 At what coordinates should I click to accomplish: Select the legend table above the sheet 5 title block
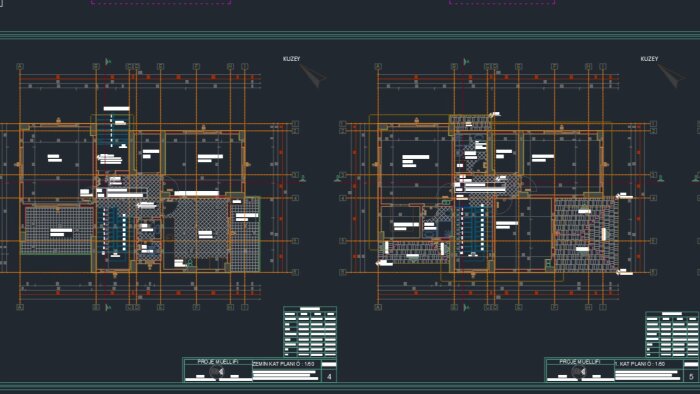(x=672, y=334)
